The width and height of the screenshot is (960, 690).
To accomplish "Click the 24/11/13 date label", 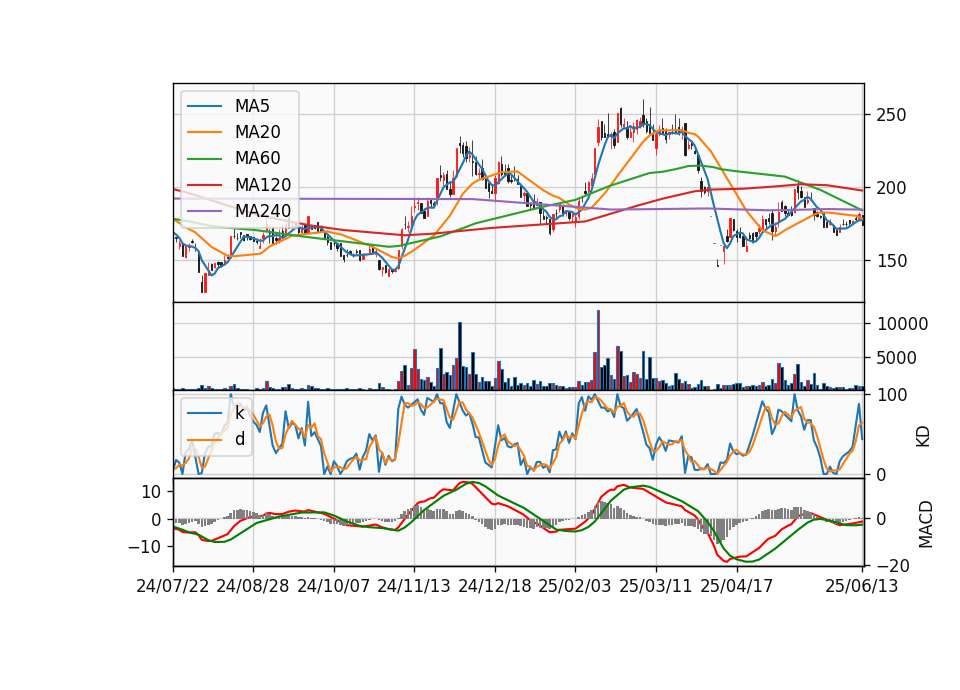I will [414, 586].
